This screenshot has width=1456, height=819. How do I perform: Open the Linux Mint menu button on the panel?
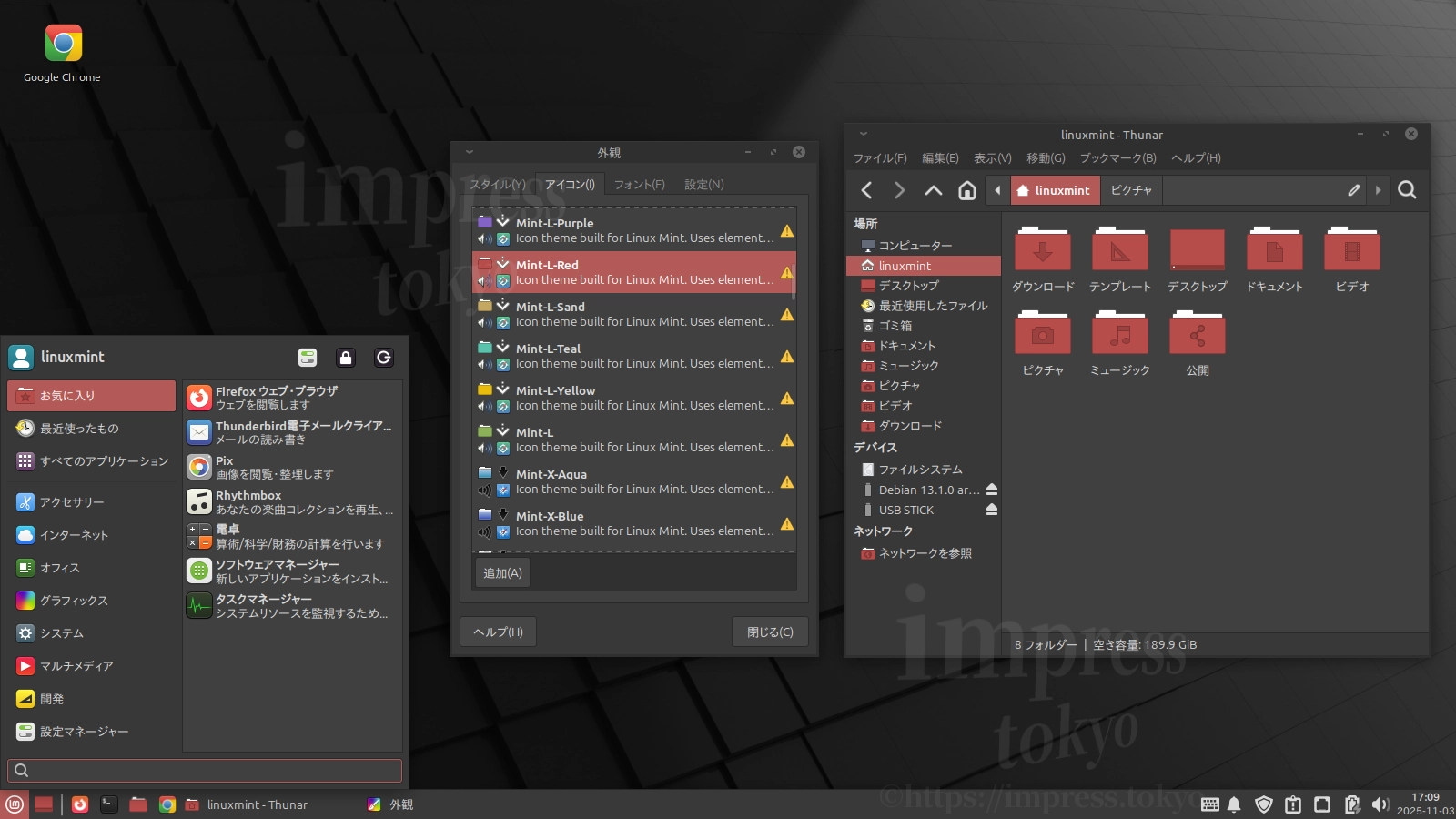(x=15, y=804)
